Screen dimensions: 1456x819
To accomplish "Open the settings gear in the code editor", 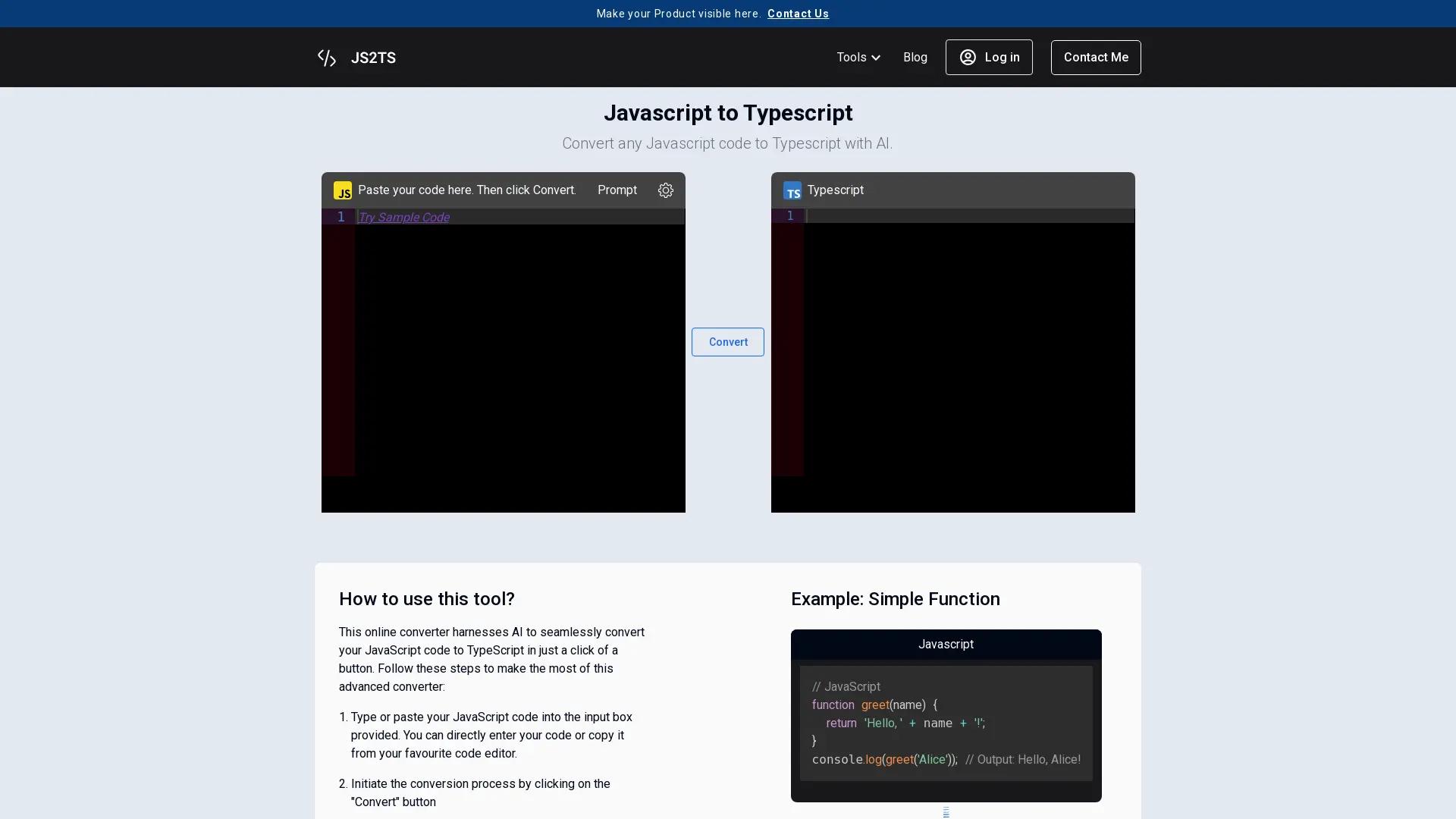I will 665,190.
